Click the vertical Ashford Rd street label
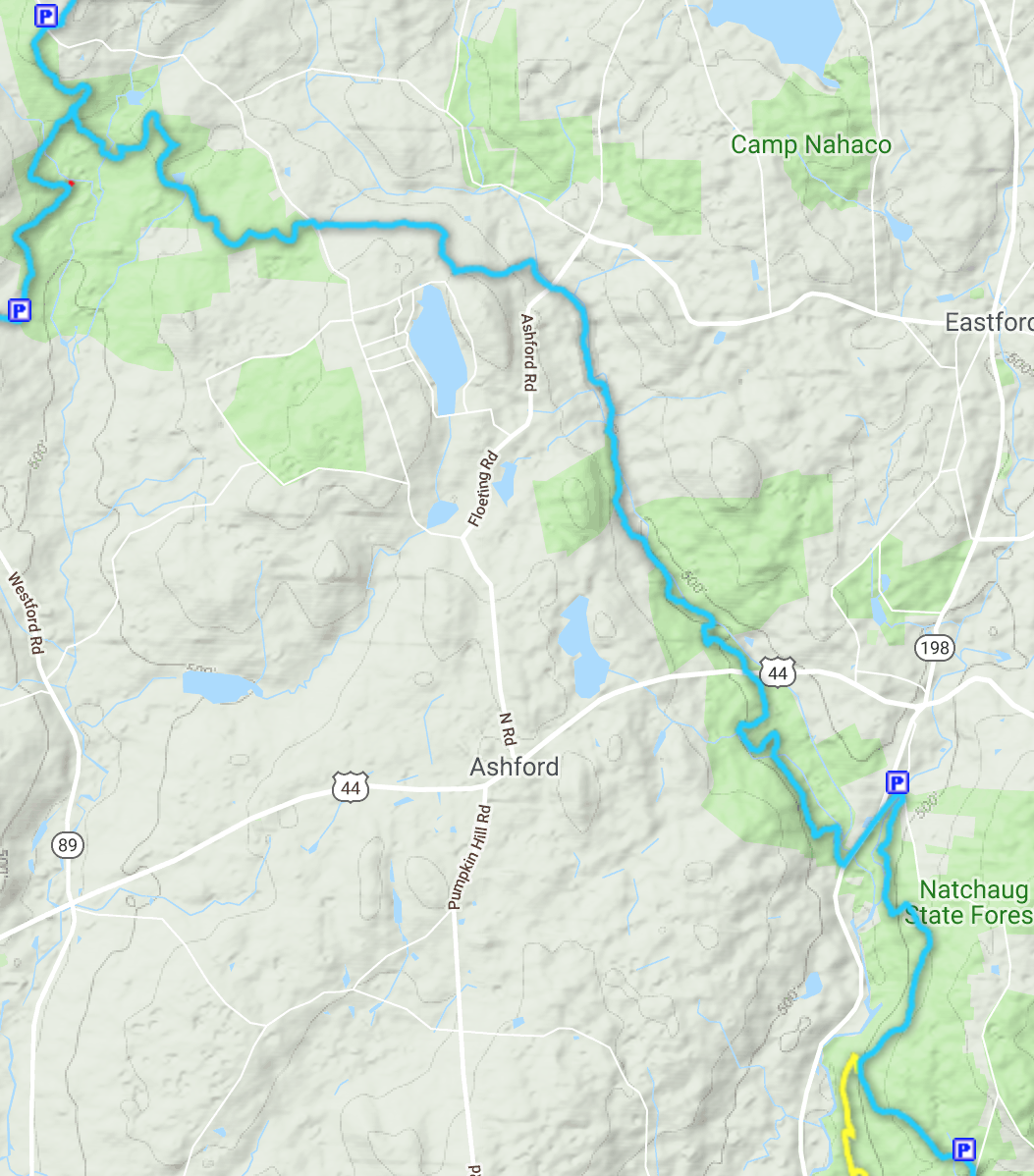The height and width of the screenshot is (1176, 1034). point(529,352)
